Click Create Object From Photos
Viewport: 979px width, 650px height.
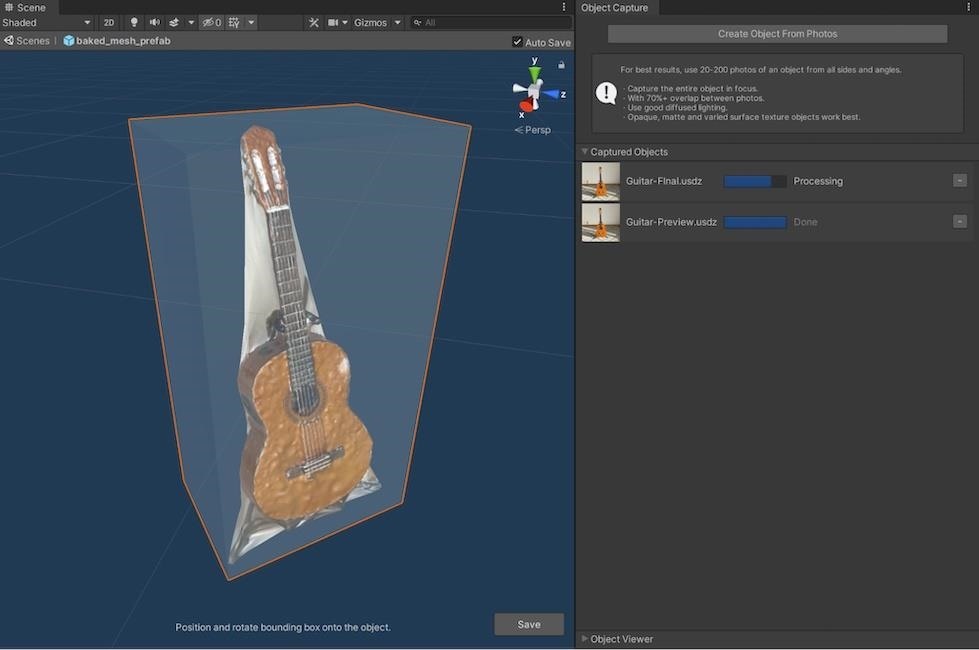[x=777, y=33]
